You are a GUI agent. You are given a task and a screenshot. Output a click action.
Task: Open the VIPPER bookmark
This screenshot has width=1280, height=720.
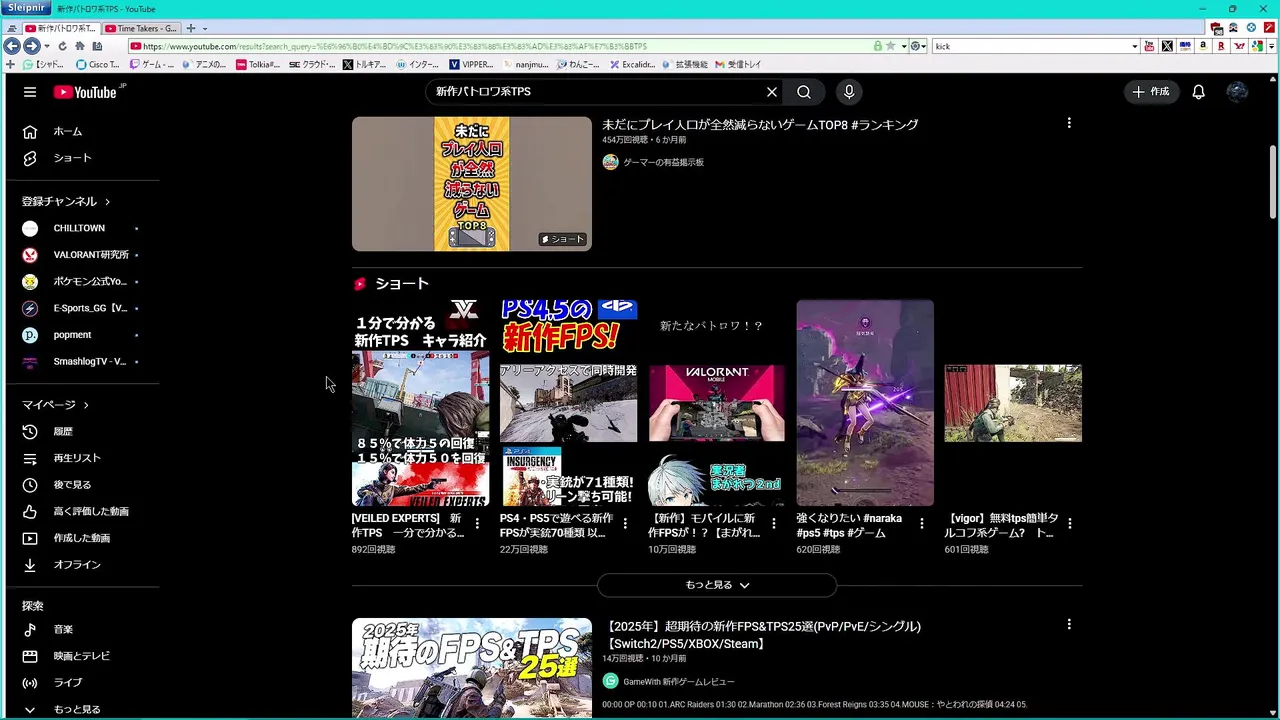click(x=472, y=64)
